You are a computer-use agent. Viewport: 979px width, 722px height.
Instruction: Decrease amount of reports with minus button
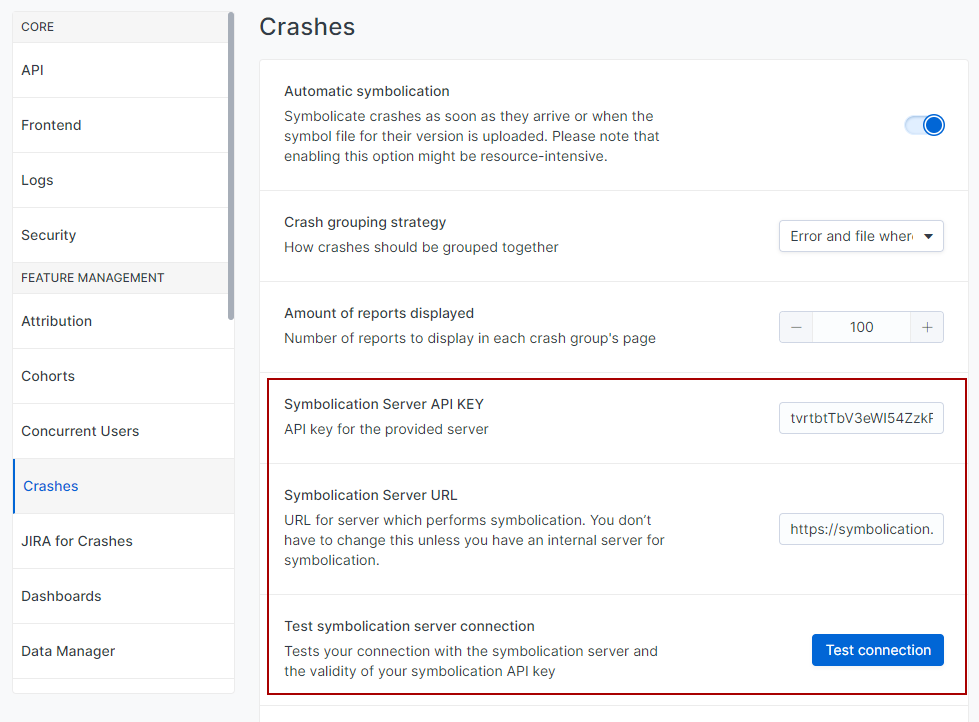point(796,327)
